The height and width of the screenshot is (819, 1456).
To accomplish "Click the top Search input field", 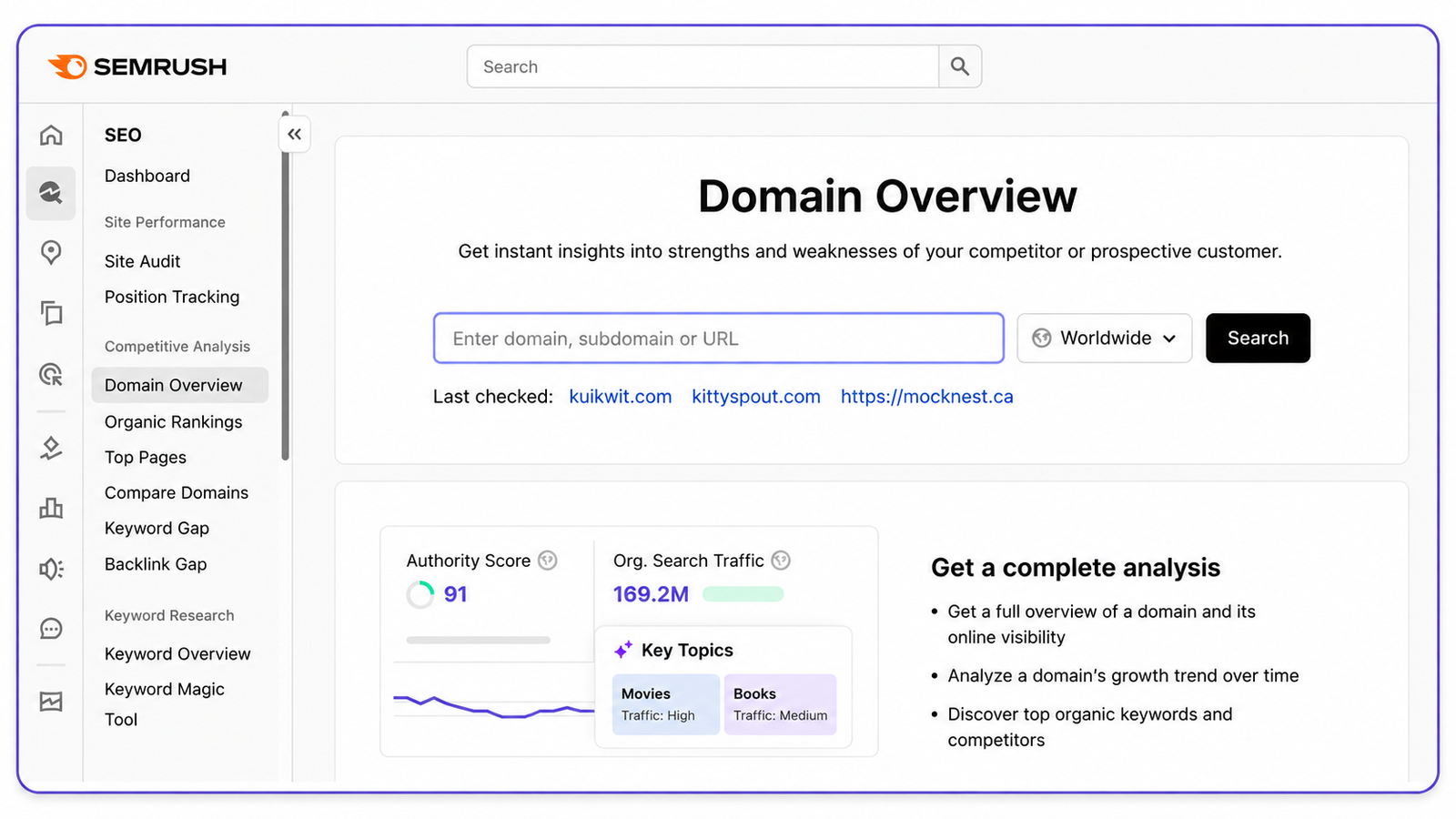I will click(703, 66).
